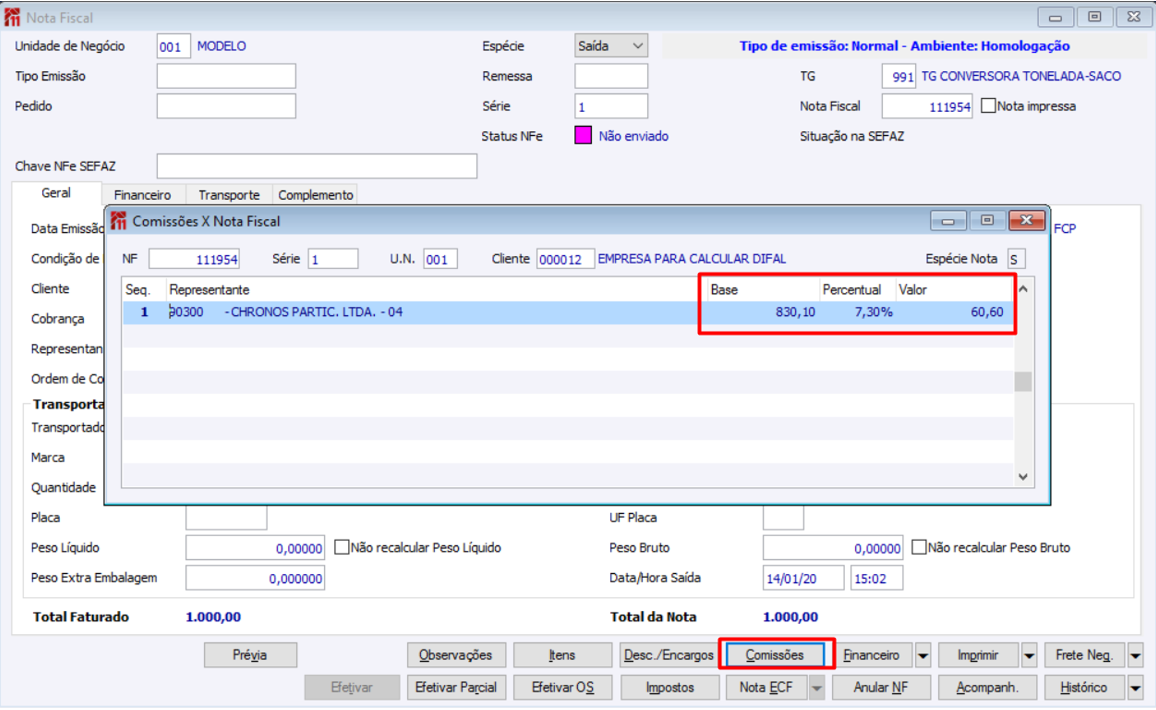Expand the Imprimir button dropdown arrow
This screenshot has height=710, width=1156.
(1029, 655)
